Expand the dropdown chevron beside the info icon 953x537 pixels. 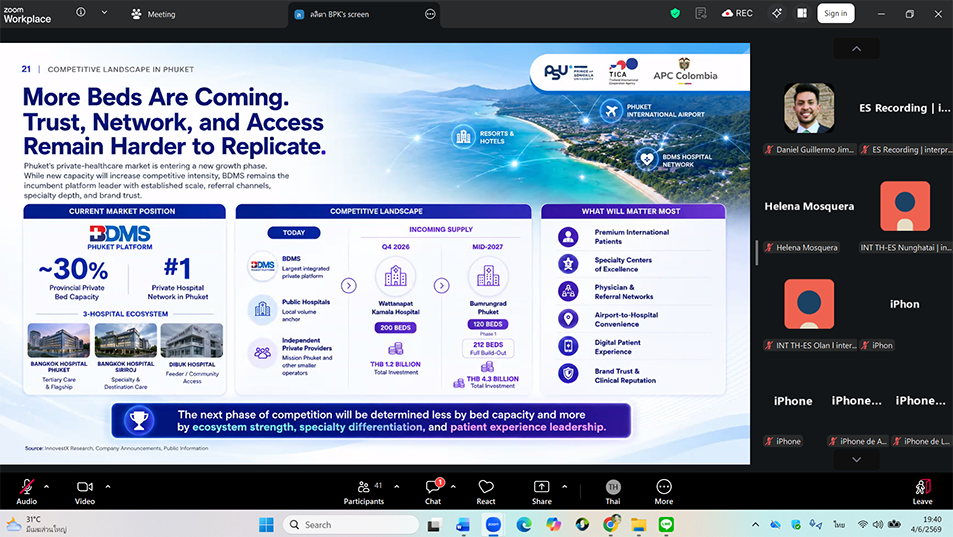coord(105,13)
